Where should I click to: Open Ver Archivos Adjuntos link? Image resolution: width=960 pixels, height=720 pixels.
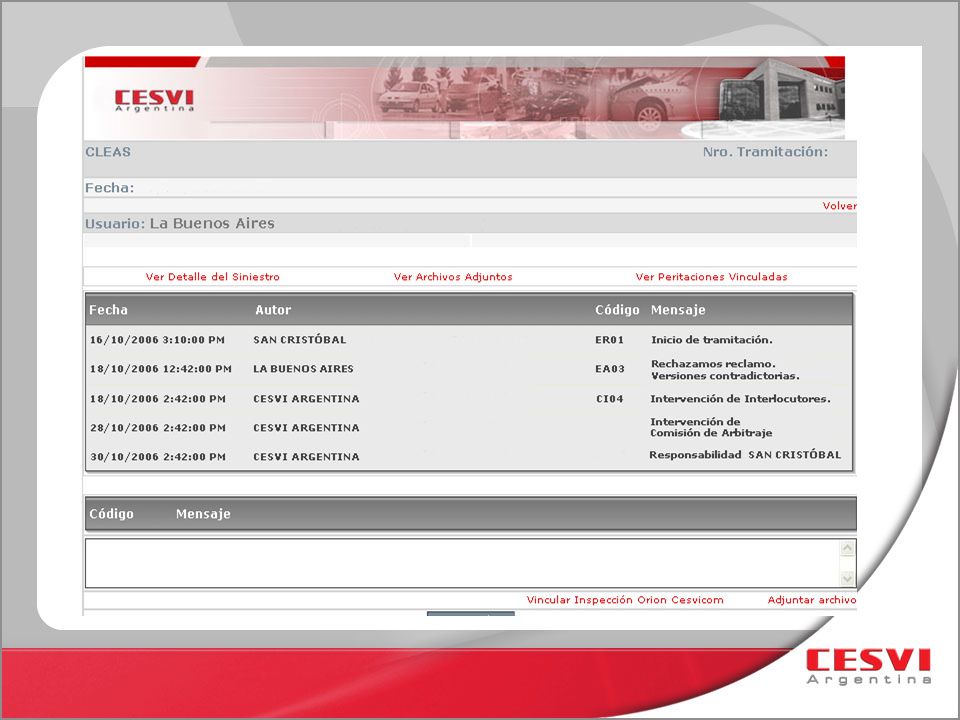[453, 277]
